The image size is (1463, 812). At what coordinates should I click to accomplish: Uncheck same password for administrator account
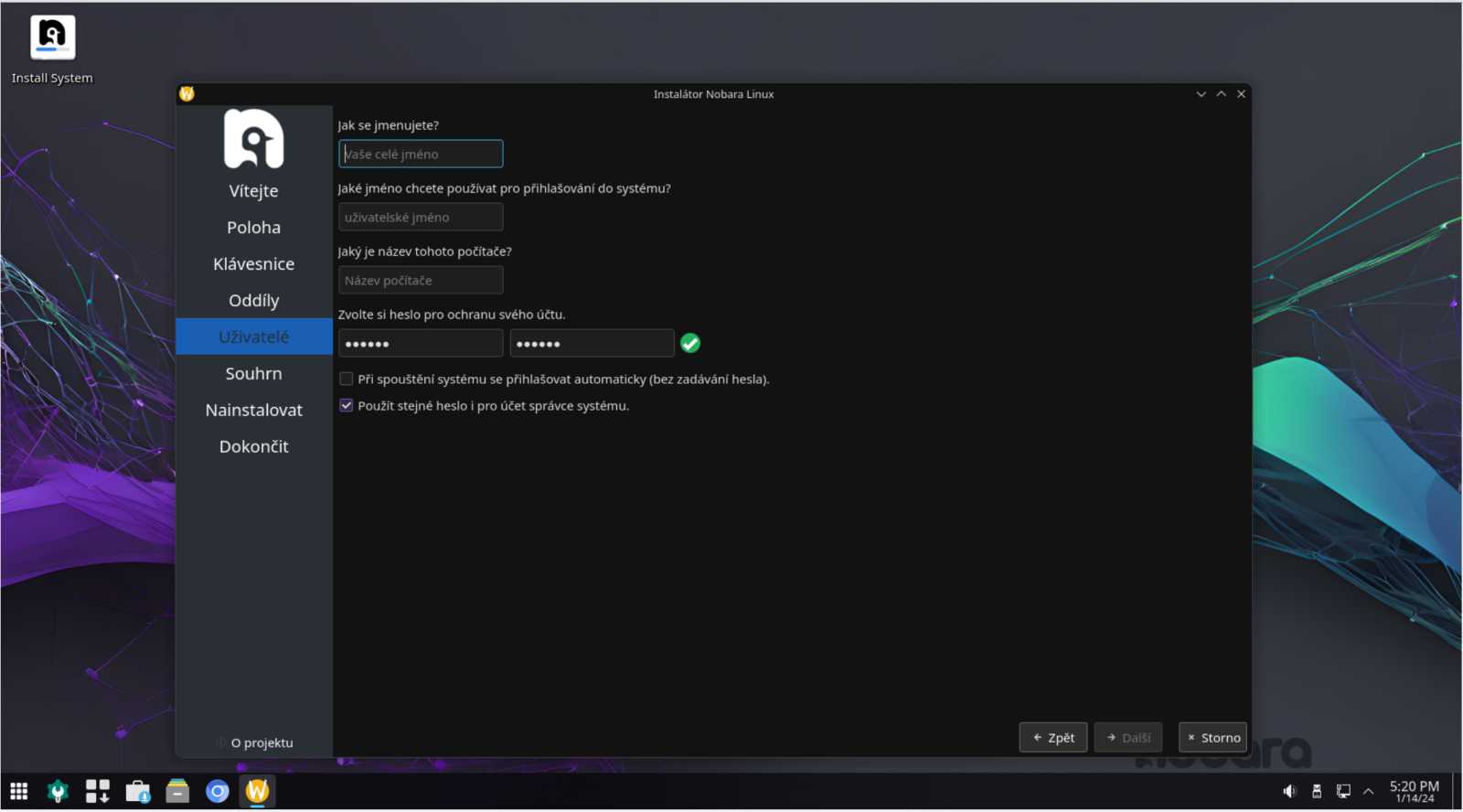(x=347, y=405)
